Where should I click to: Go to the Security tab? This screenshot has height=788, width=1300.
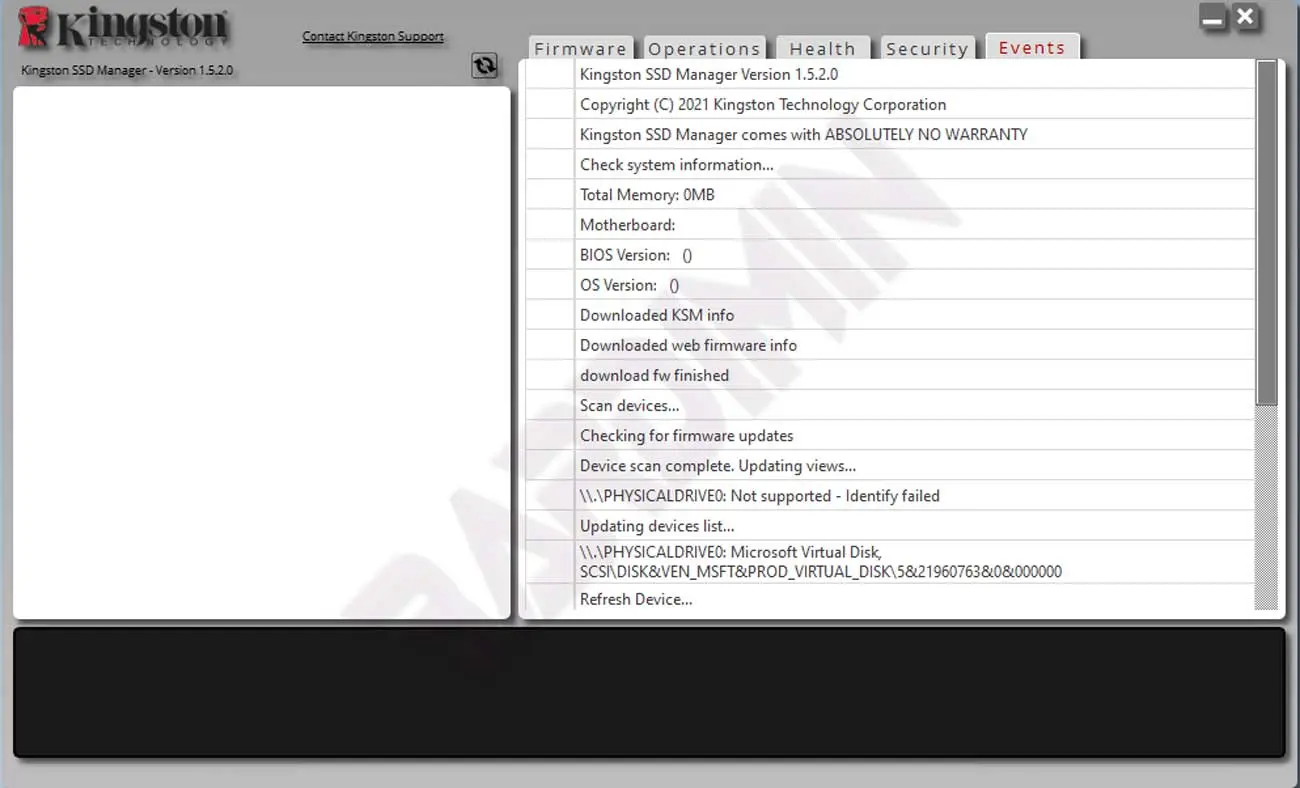[x=927, y=49]
